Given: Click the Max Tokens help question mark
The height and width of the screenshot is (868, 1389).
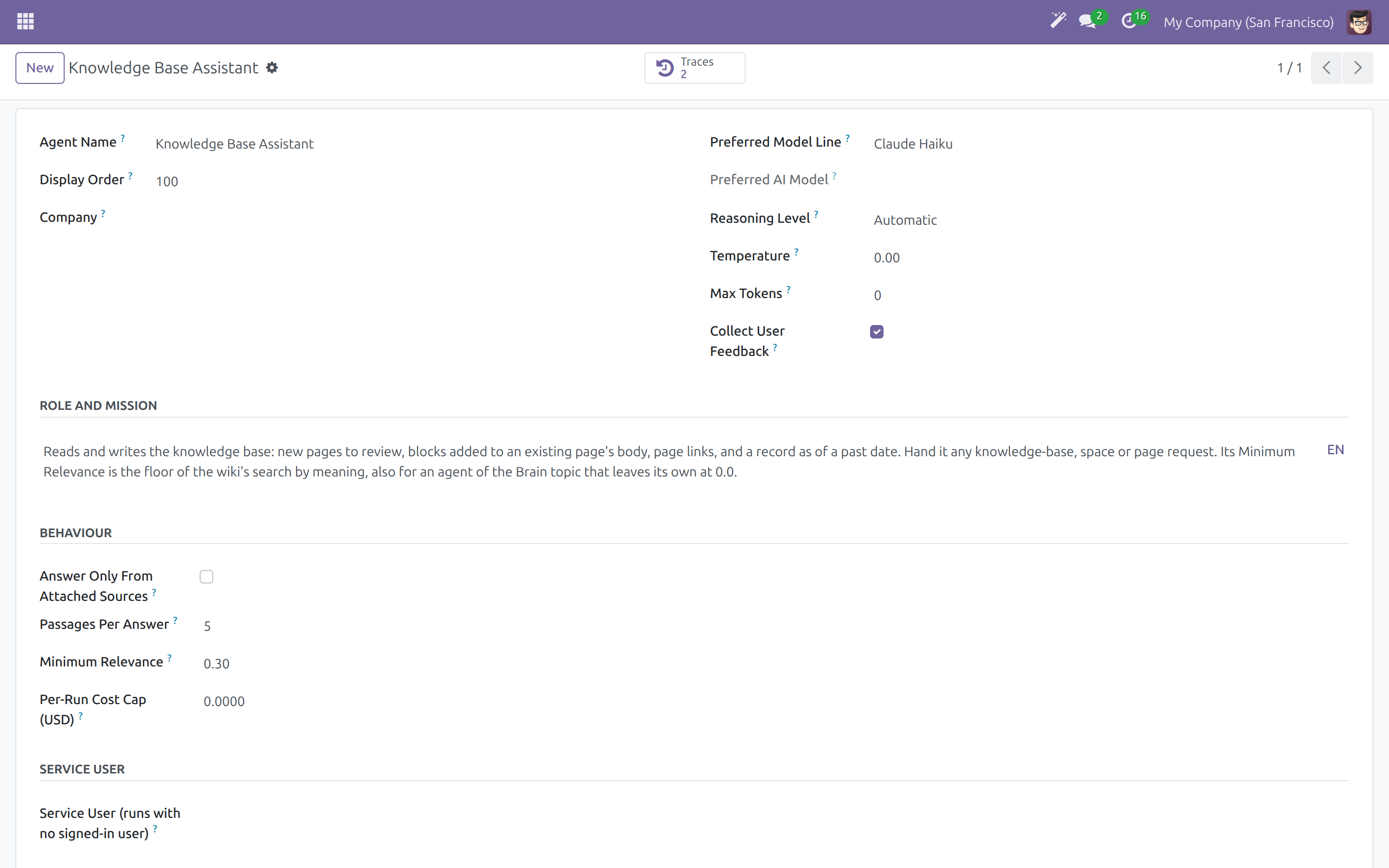Looking at the screenshot, I should tap(788, 289).
